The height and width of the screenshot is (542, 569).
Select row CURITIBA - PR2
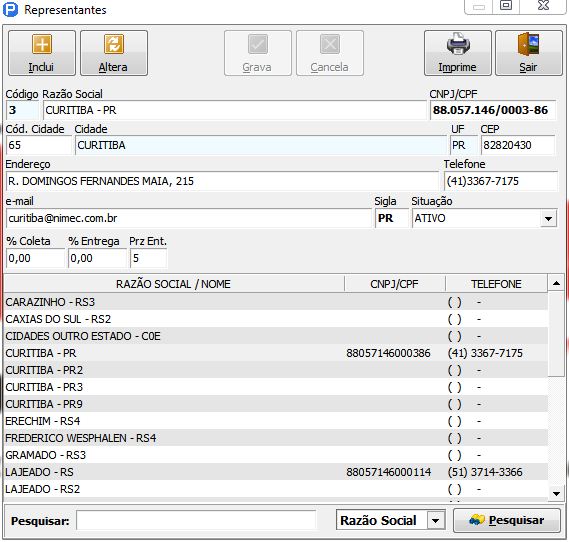(x=275, y=370)
